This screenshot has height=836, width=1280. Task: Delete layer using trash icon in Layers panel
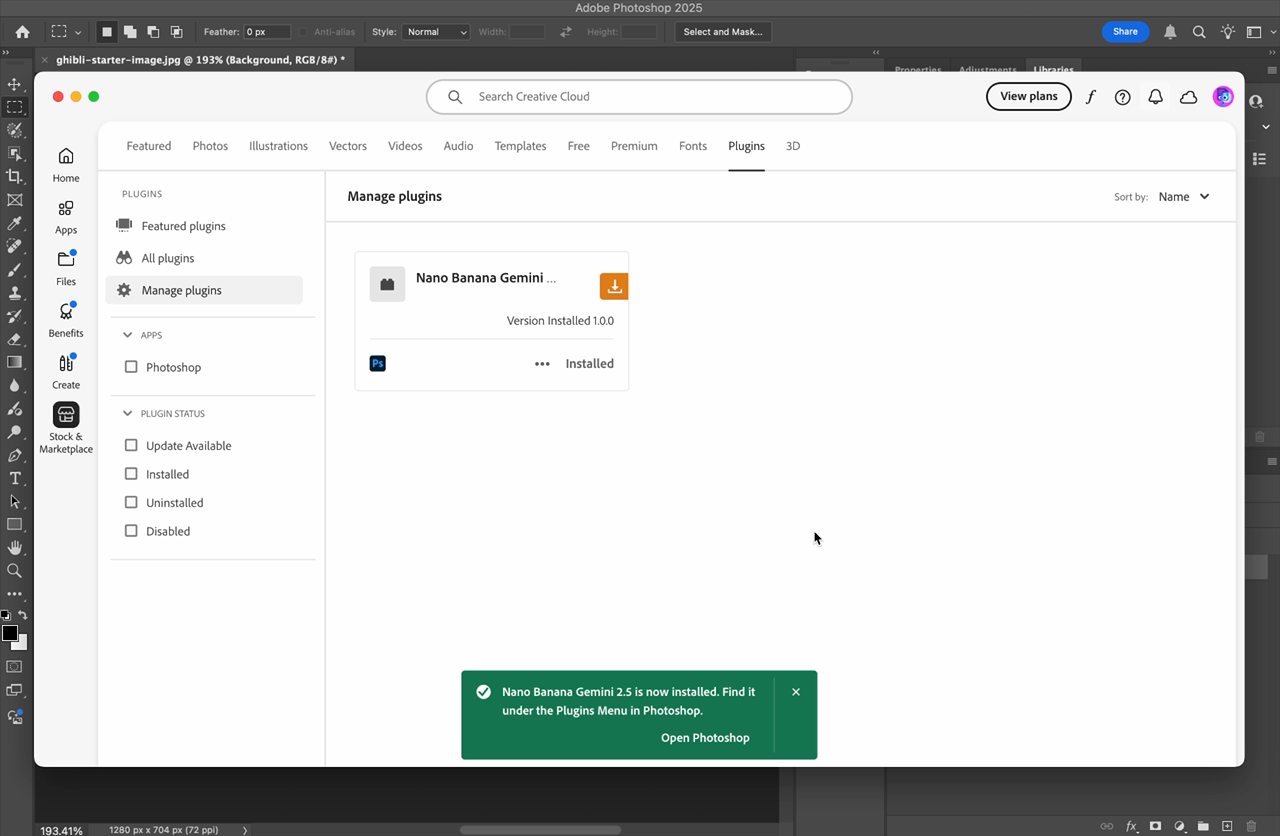pyautogui.click(x=1251, y=826)
